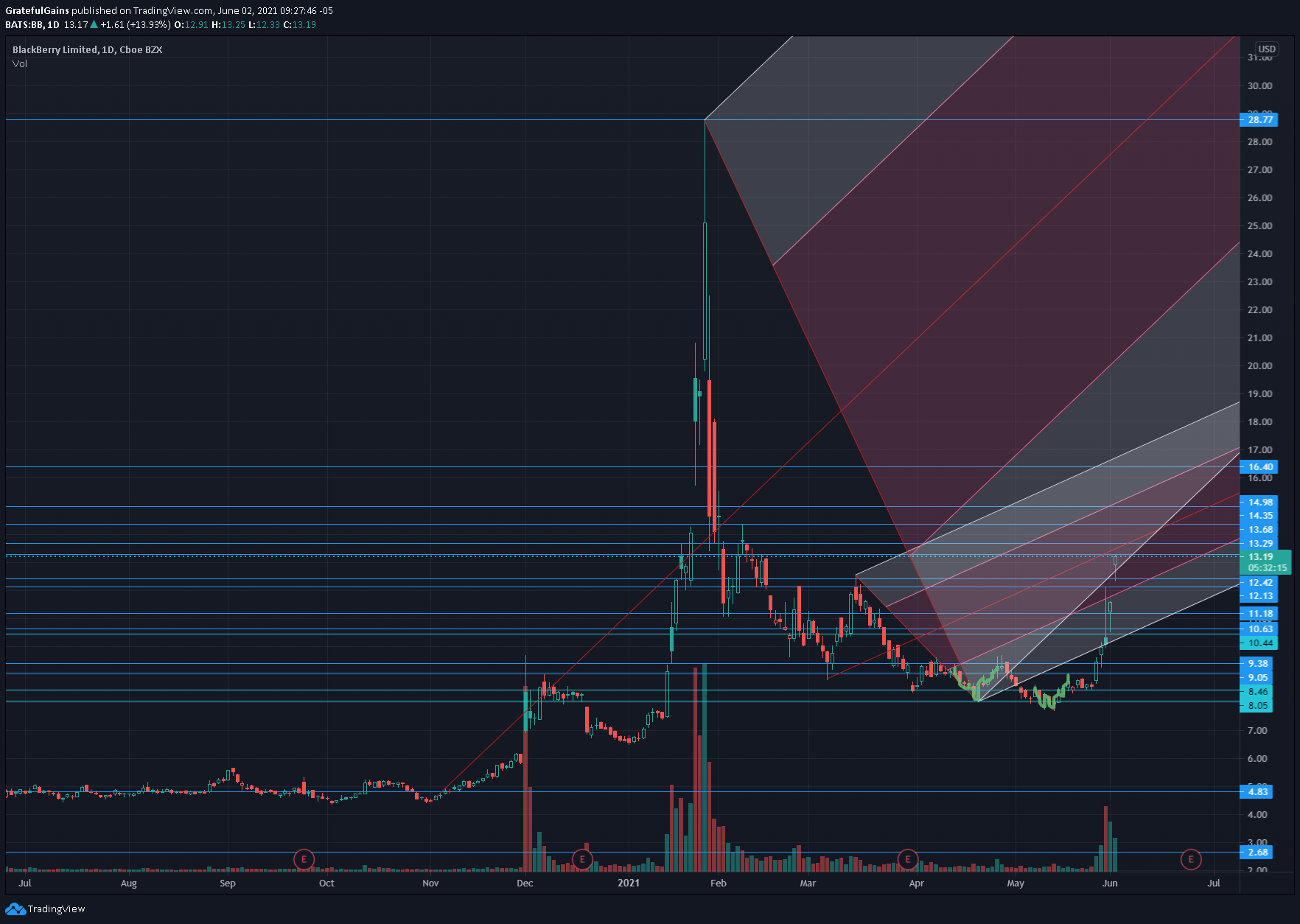Viewport: 1300px width, 924px height.
Task: Click the 30.00 tick on price axis
Action: point(1259,85)
